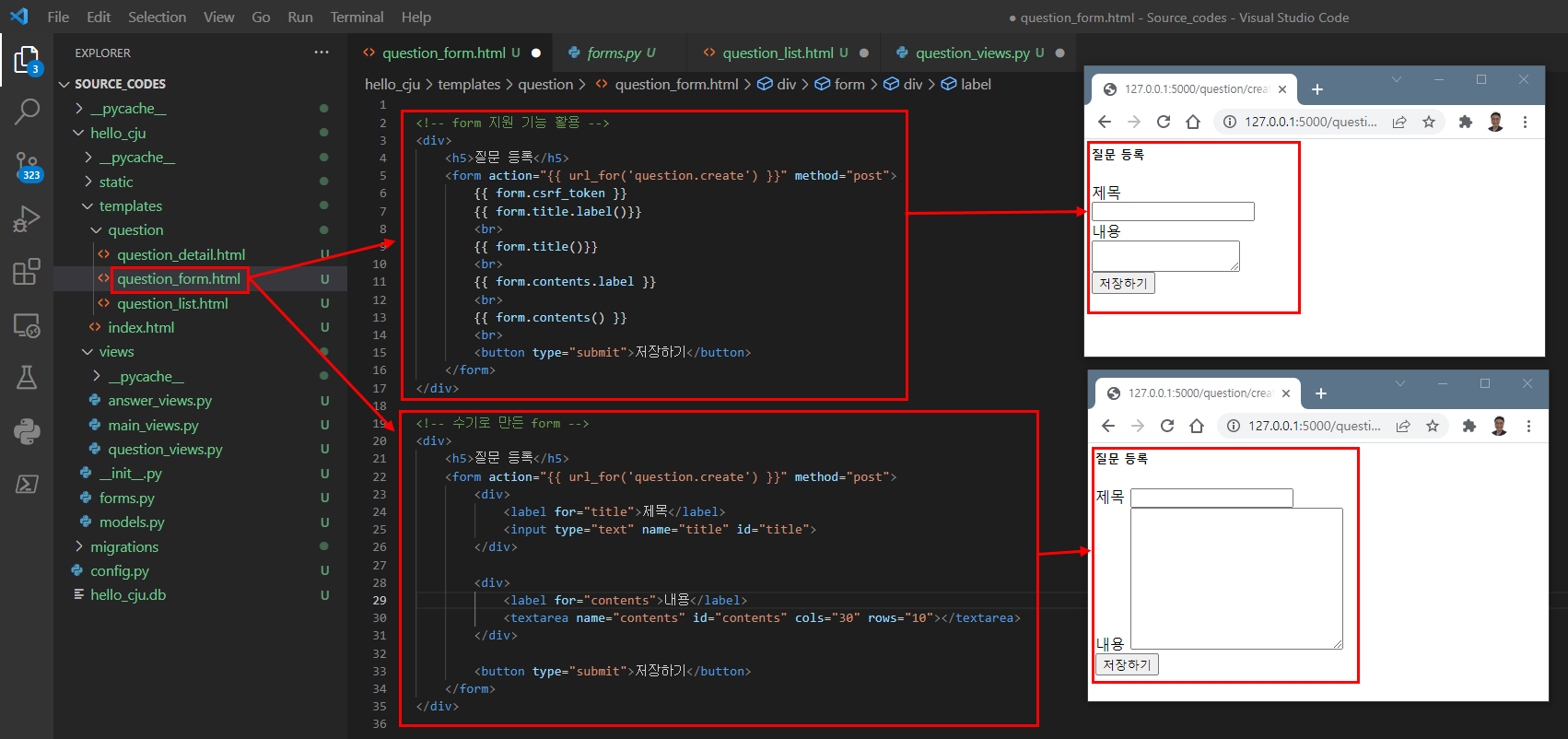
Task: Click 저장하기 button in lower browser
Action: 1127,664
